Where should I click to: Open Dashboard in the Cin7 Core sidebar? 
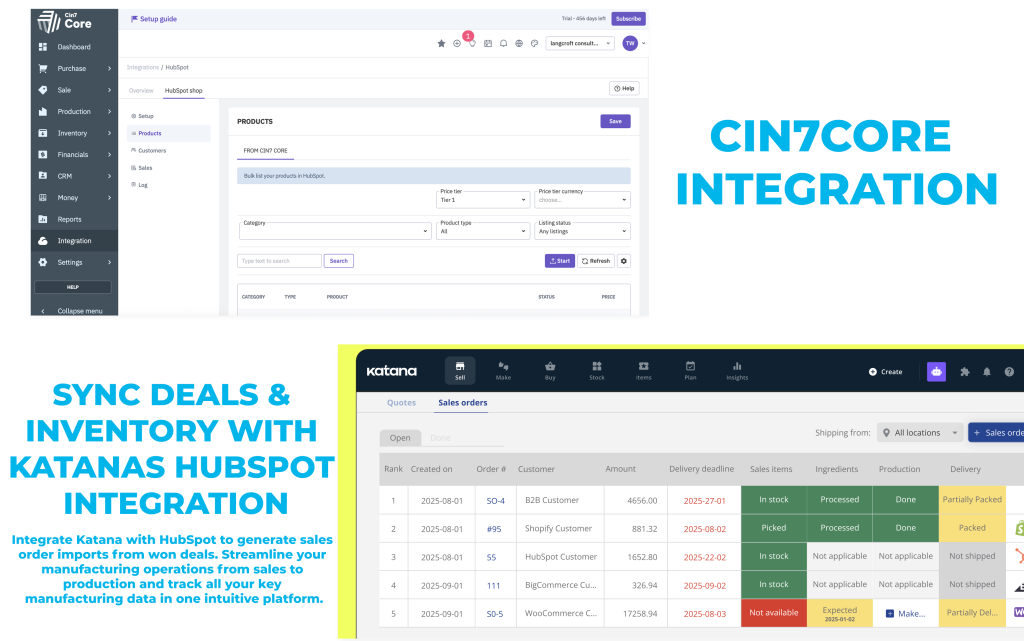point(74,47)
